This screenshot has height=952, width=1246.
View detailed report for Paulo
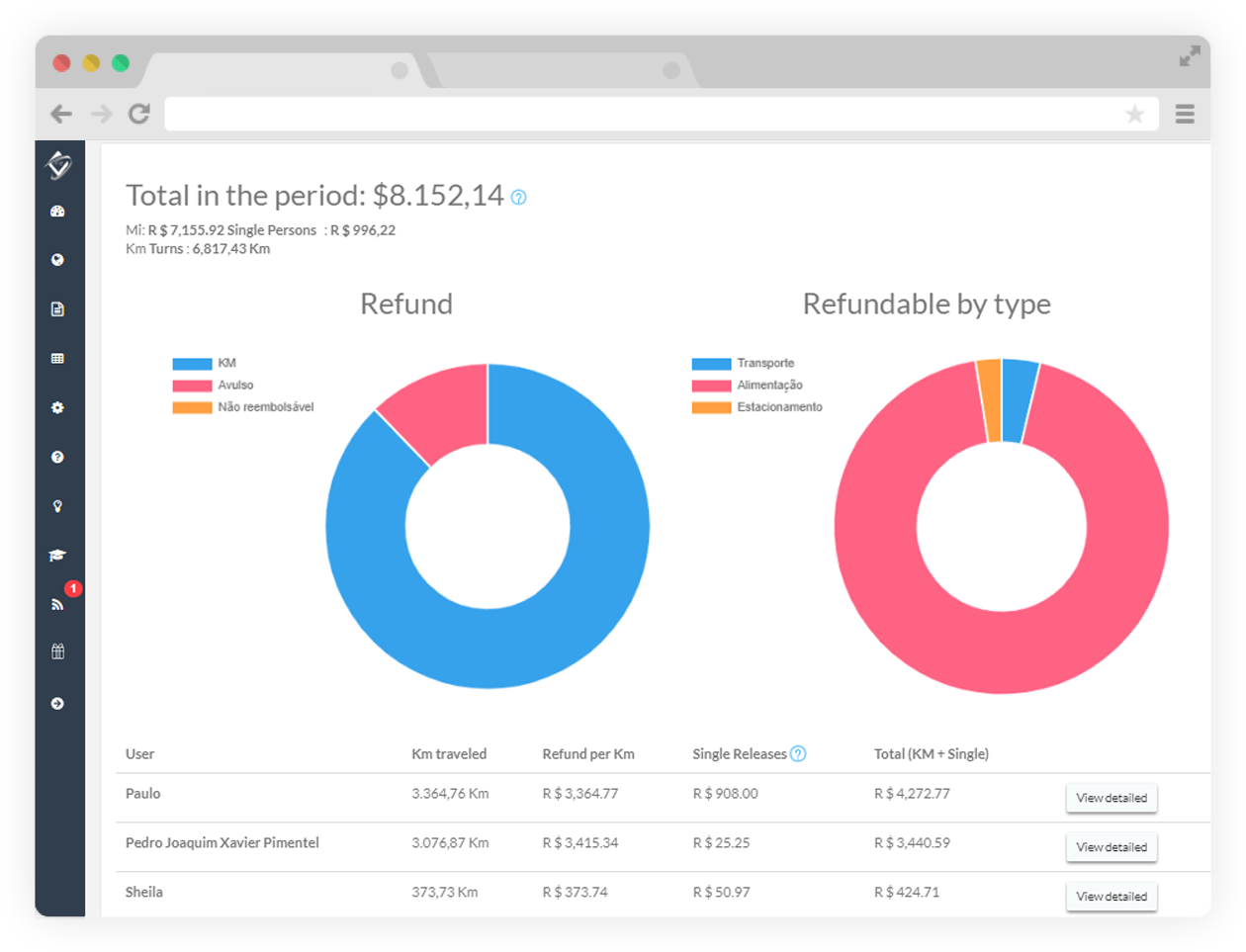pos(1112,798)
